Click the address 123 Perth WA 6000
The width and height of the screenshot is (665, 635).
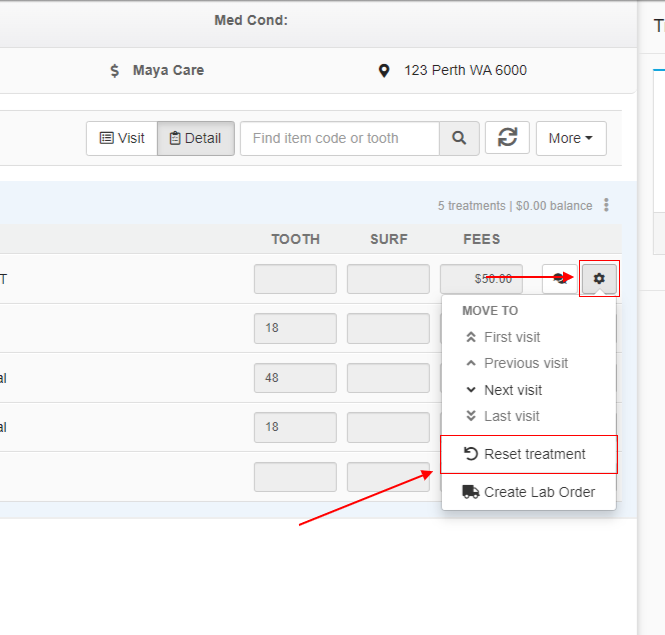tap(465, 70)
